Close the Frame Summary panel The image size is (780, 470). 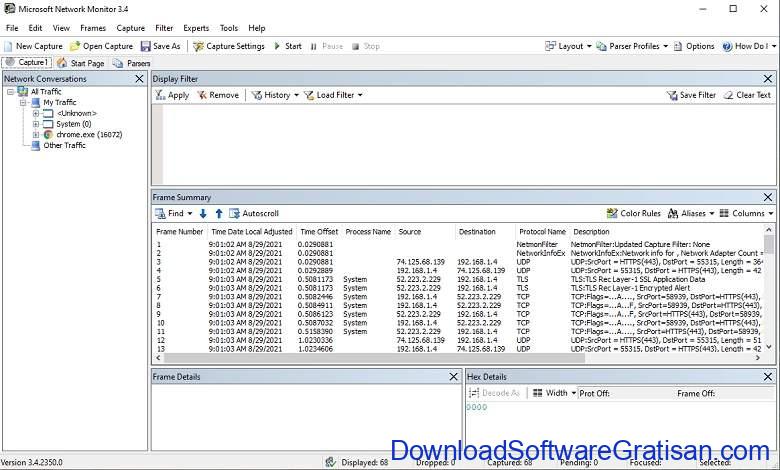(768, 197)
